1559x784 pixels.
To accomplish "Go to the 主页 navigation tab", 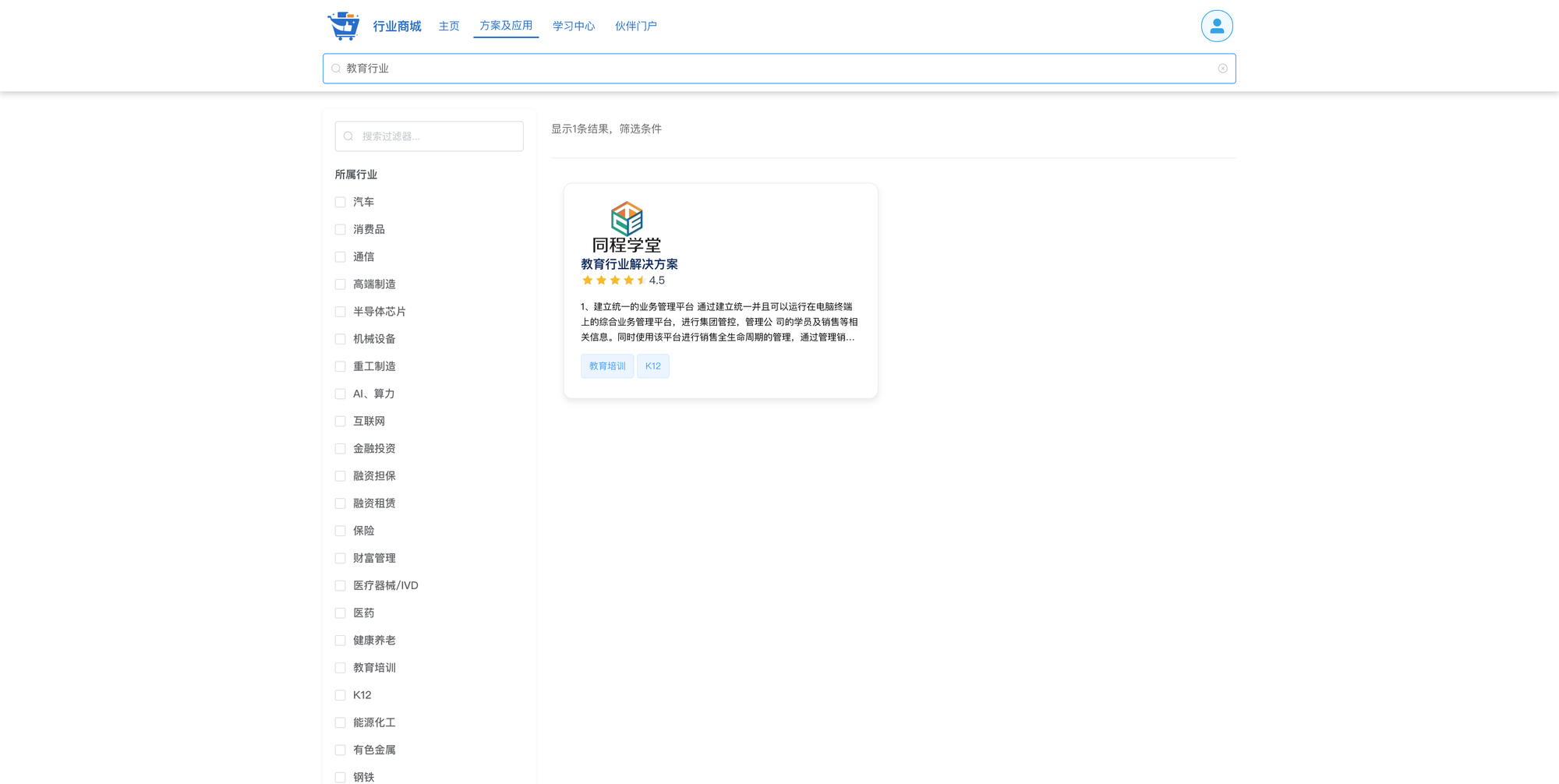I will [449, 26].
